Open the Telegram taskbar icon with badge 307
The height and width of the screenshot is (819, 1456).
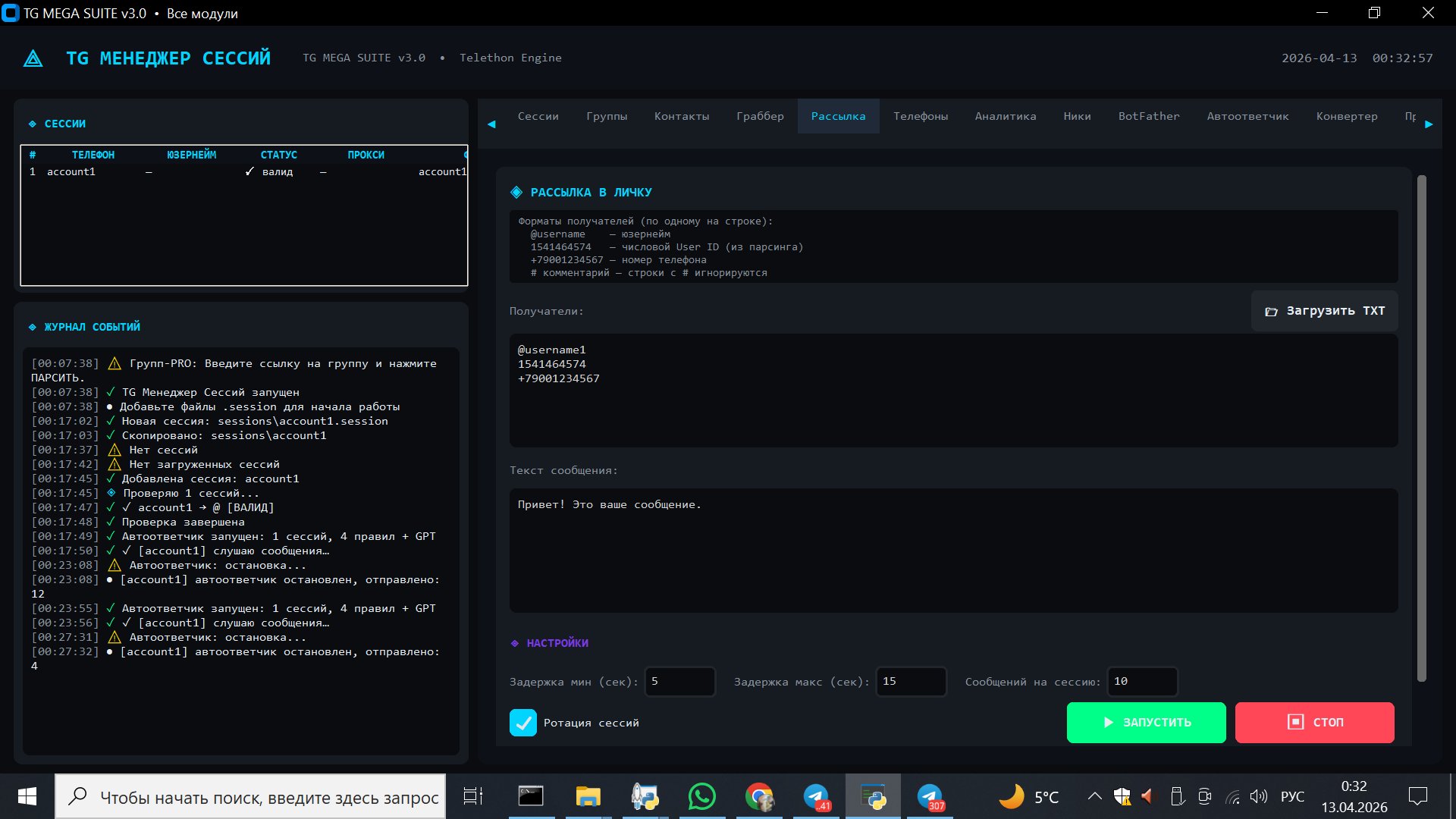tap(930, 796)
